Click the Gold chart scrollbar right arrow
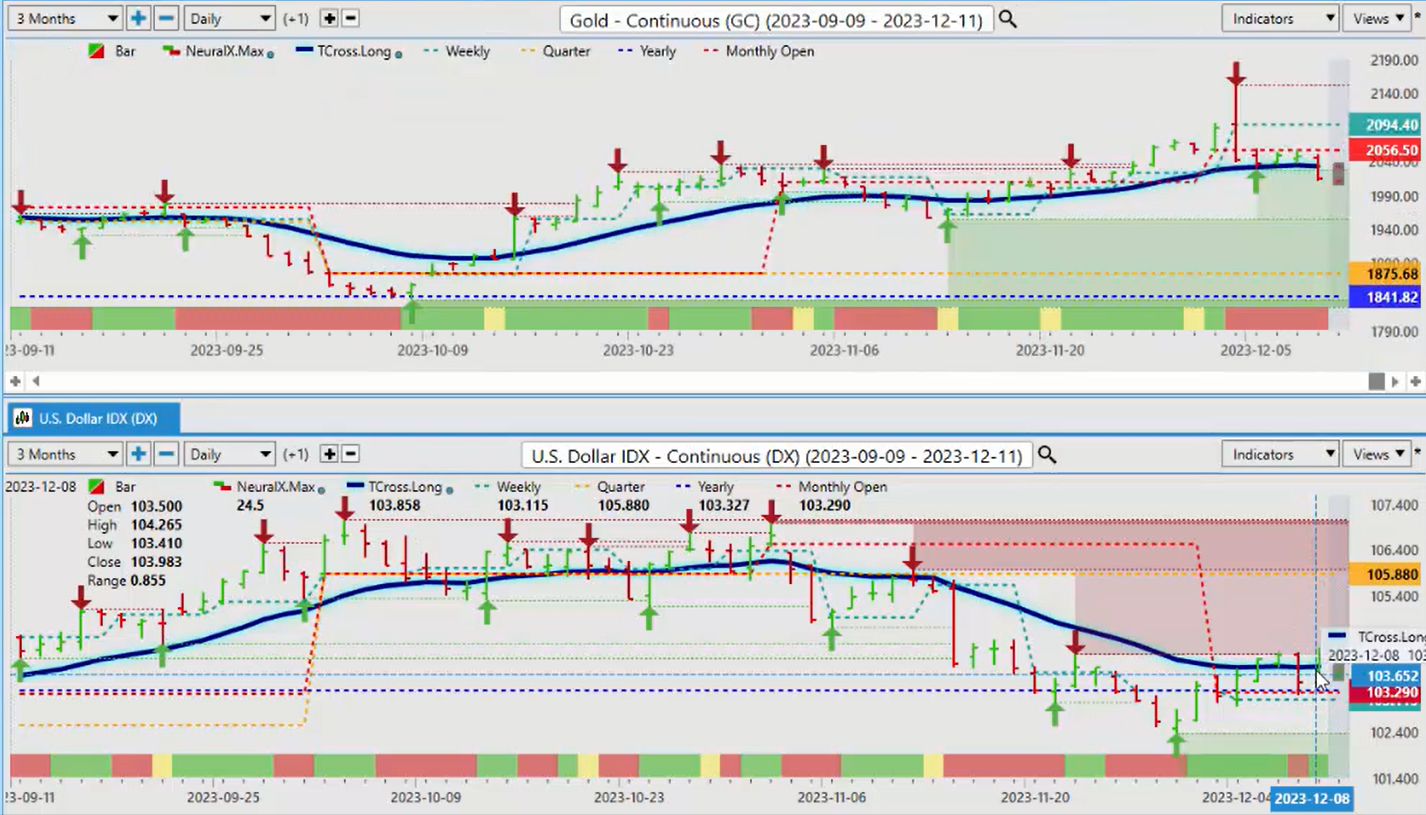Viewport: 1426px width, 815px height. (x=1396, y=381)
